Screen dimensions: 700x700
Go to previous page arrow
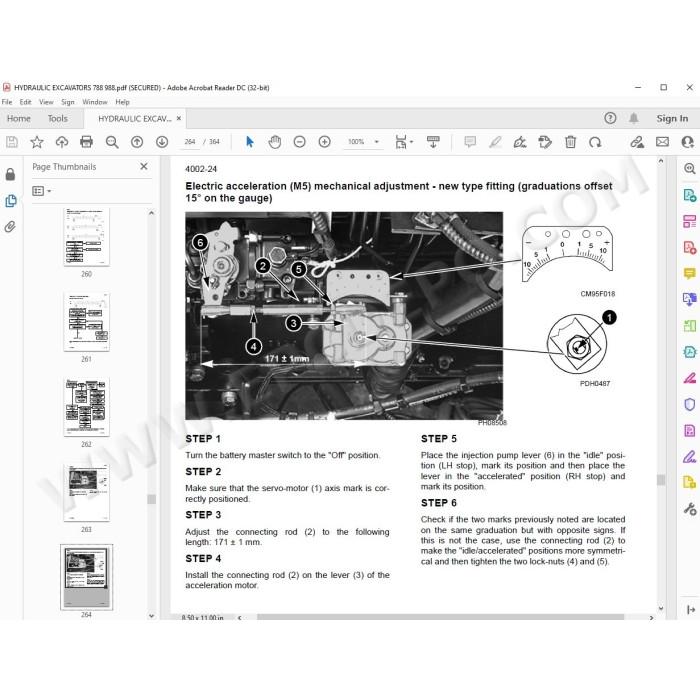[x=137, y=142]
